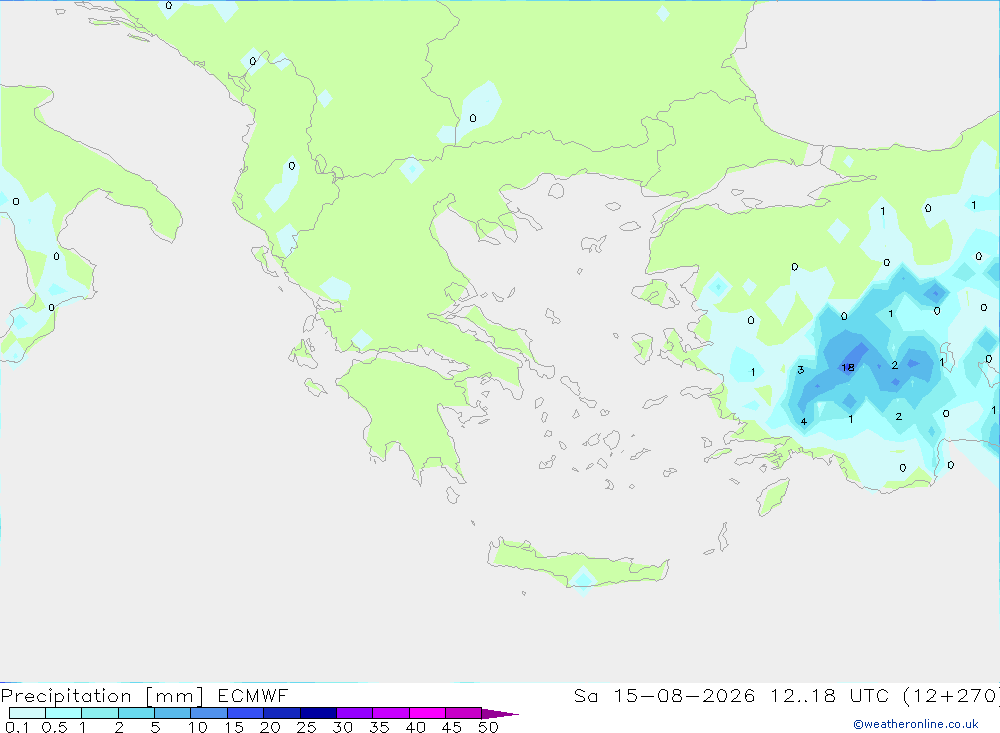Click the above-50 arrow tip of legend
This screenshot has width=1000, height=733.
tap(499, 713)
